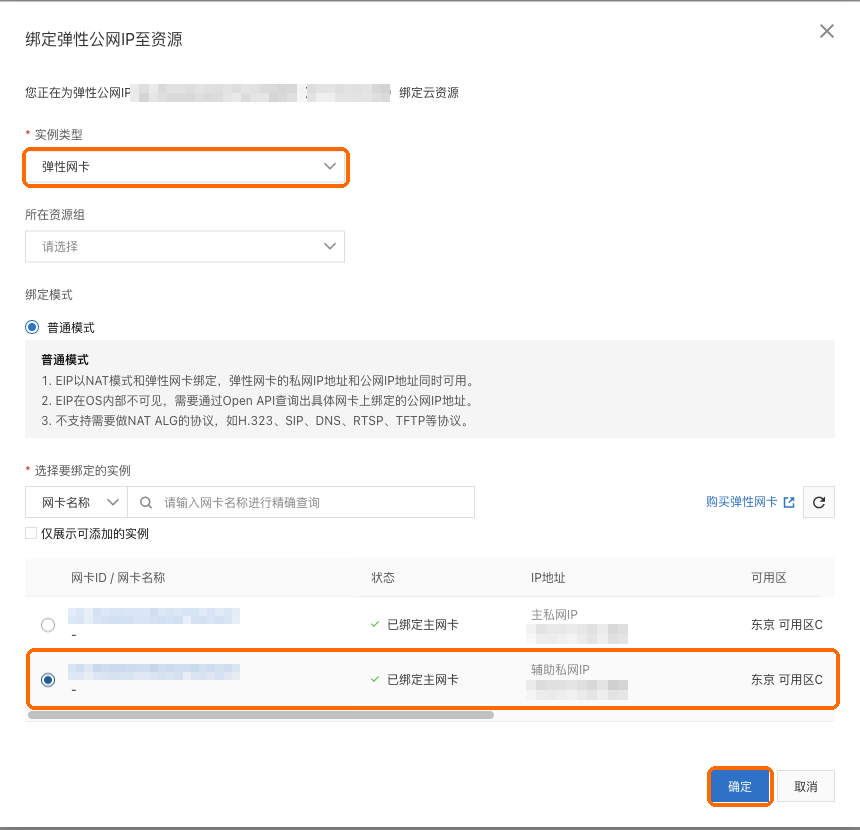Image resolution: width=860 pixels, height=830 pixels.
Task: Click 已绑定主网卡 status in the 主私网IP row
Action: [422, 625]
